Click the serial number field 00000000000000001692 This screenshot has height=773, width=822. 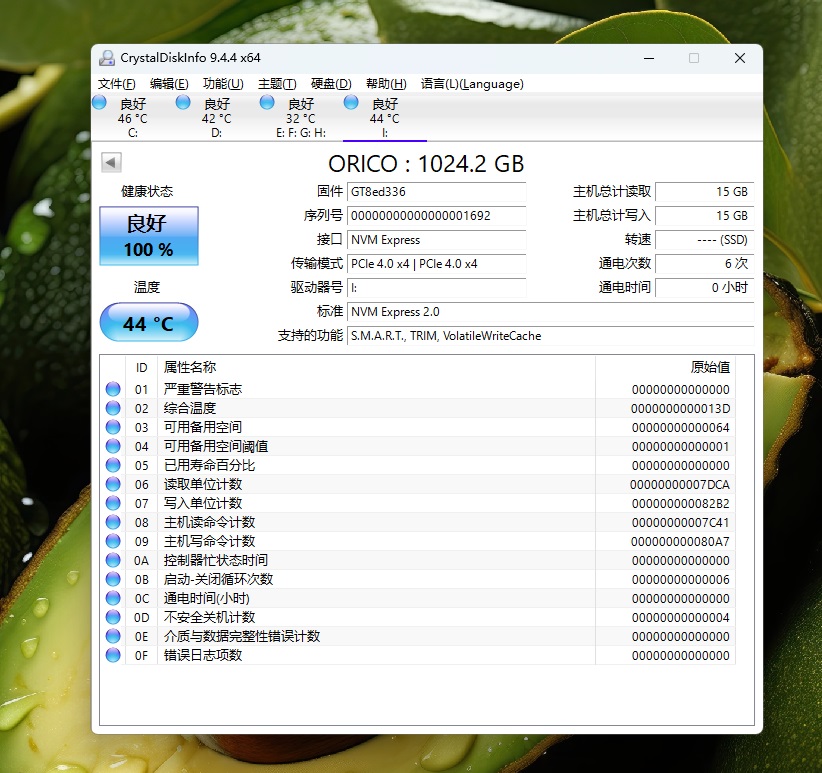click(436, 216)
